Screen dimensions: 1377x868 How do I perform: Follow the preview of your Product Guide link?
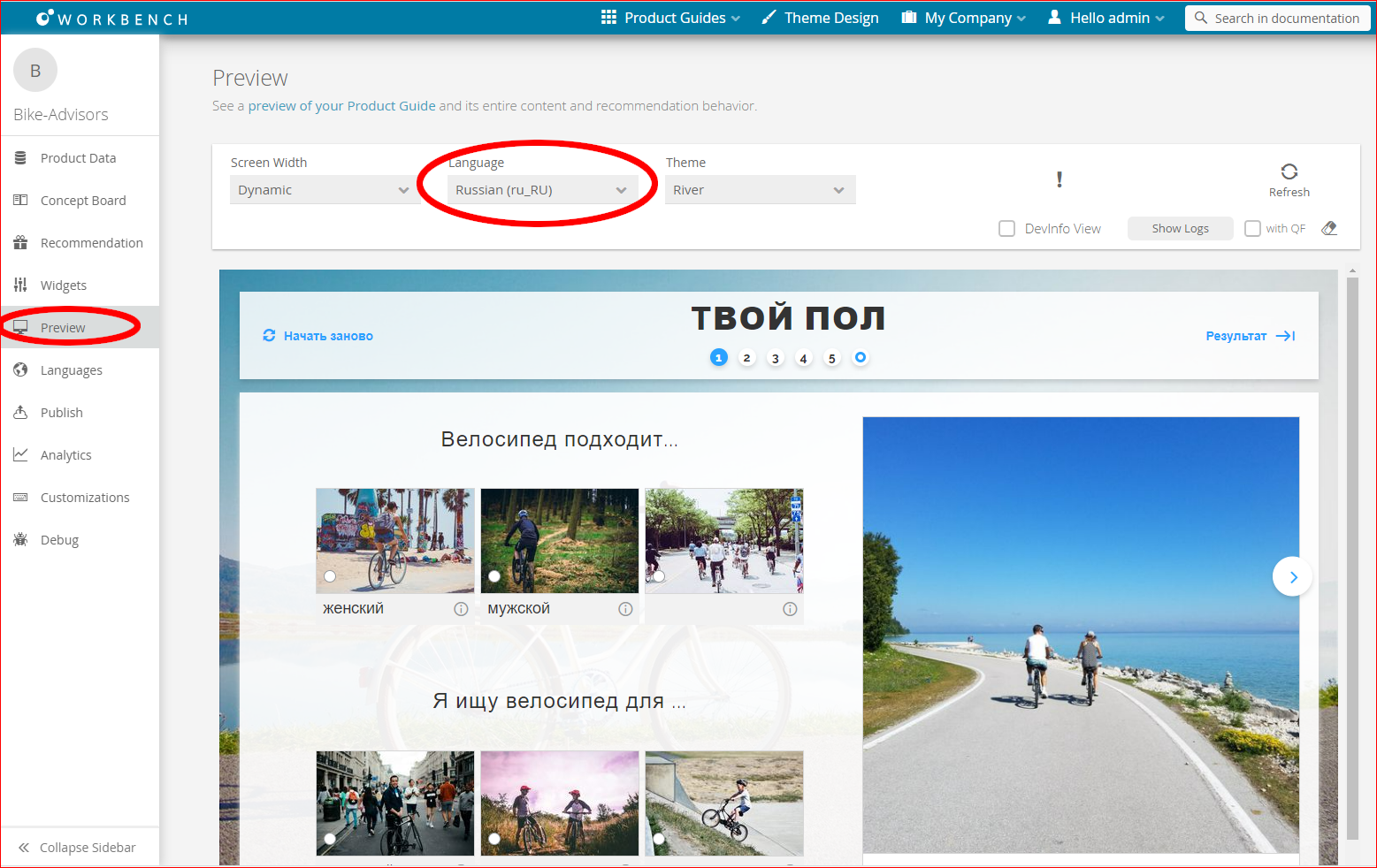click(x=341, y=106)
